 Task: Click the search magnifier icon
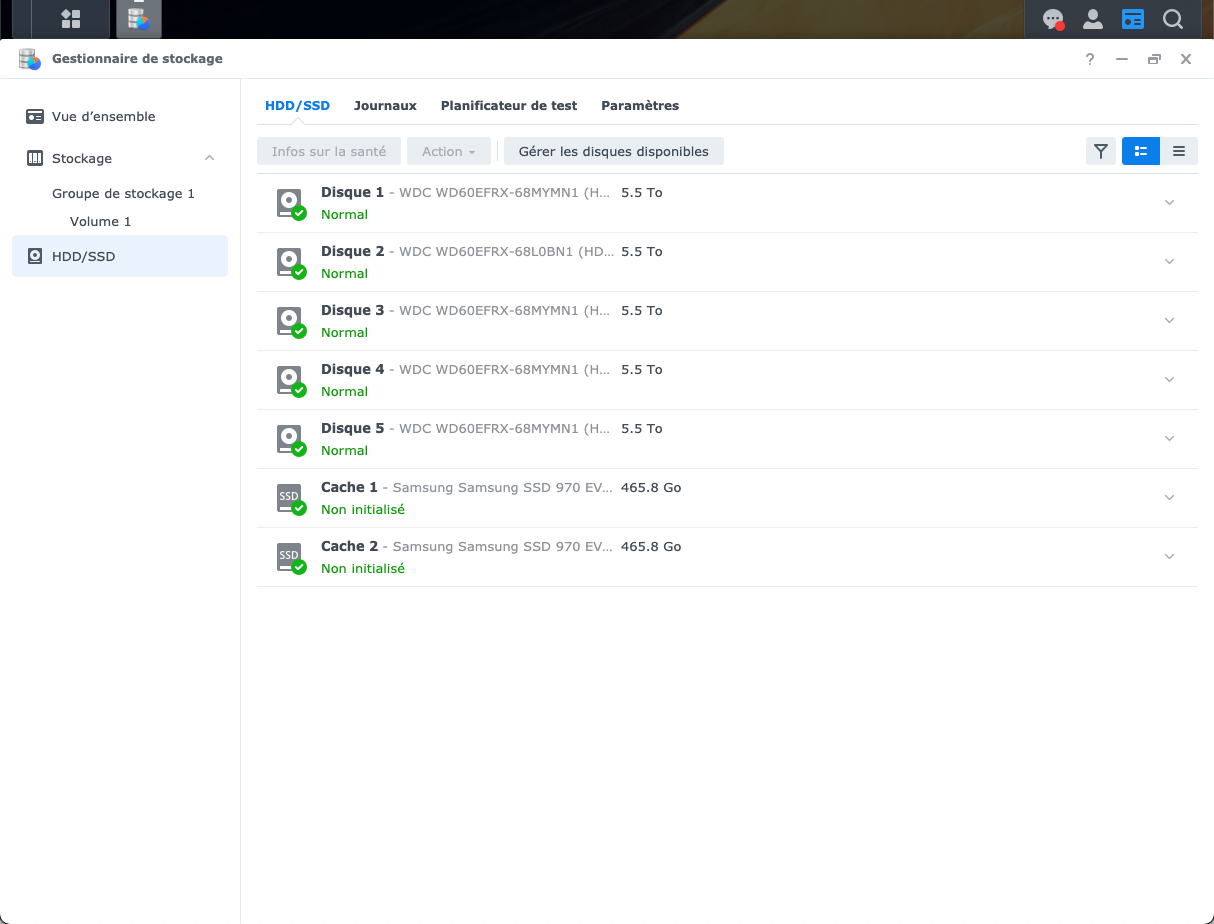[x=1173, y=19]
